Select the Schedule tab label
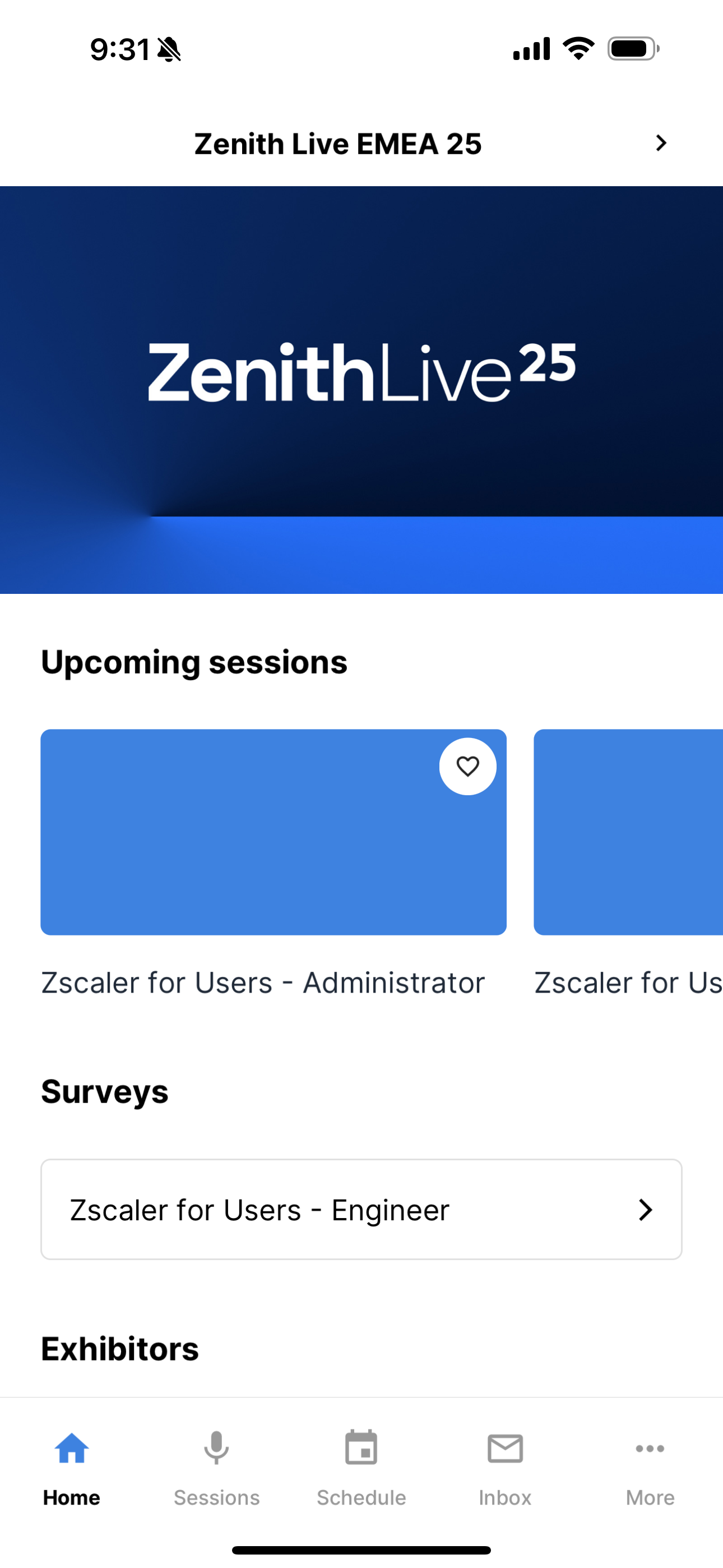 click(x=361, y=1497)
